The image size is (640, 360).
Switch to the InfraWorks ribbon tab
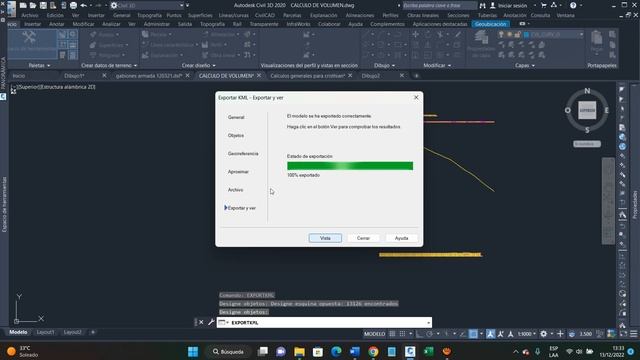coord(298,24)
